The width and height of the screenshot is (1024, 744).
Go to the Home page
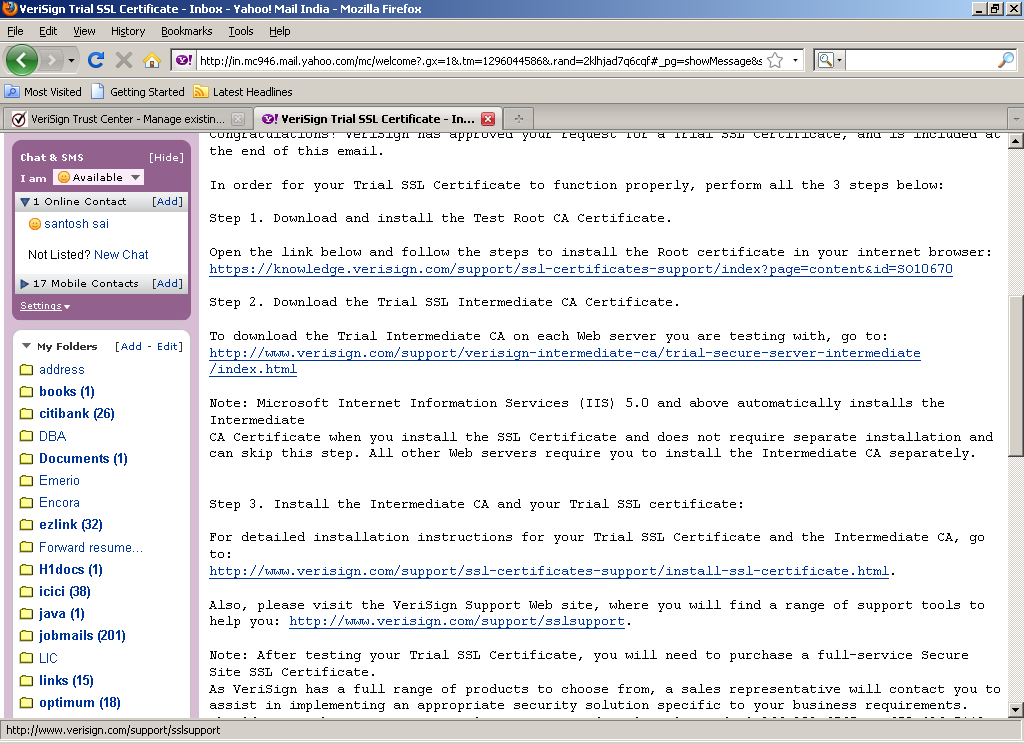152,61
